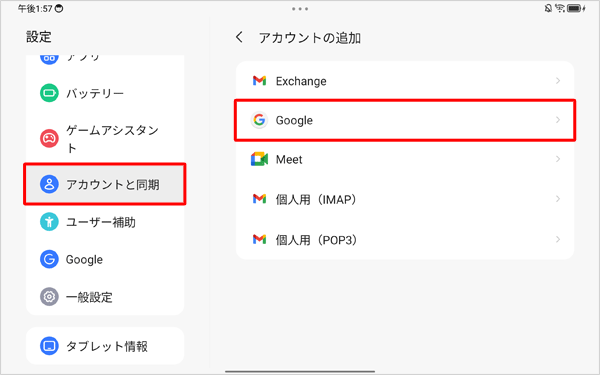Tap the muted notification bell in status bar
Viewport: 600px width, 375px height.
click(548, 8)
